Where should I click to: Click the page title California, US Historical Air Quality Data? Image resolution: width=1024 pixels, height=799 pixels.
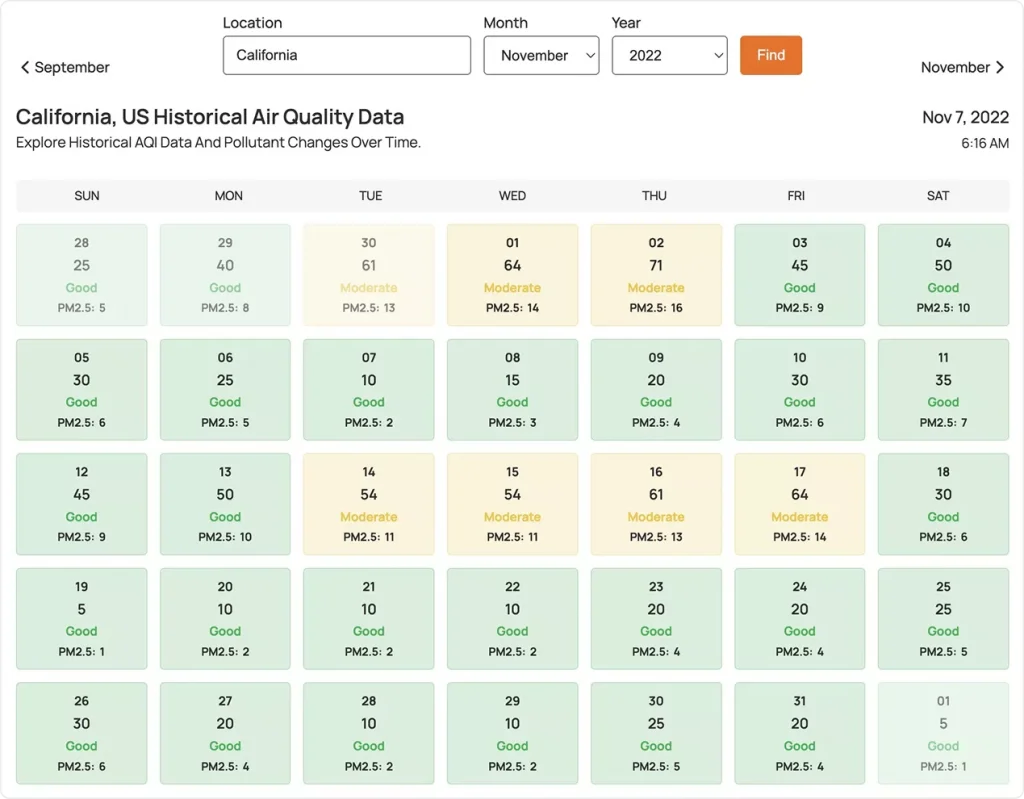209,117
